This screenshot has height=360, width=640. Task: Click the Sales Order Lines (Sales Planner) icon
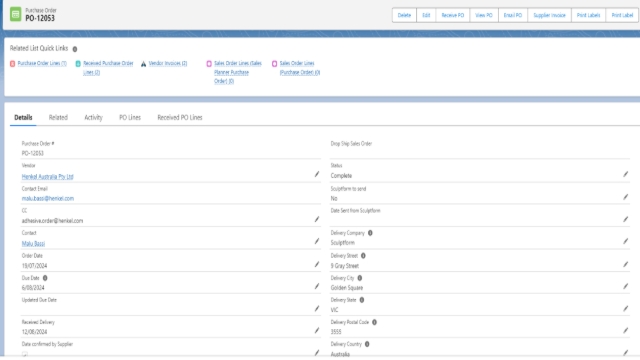(x=209, y=64)
